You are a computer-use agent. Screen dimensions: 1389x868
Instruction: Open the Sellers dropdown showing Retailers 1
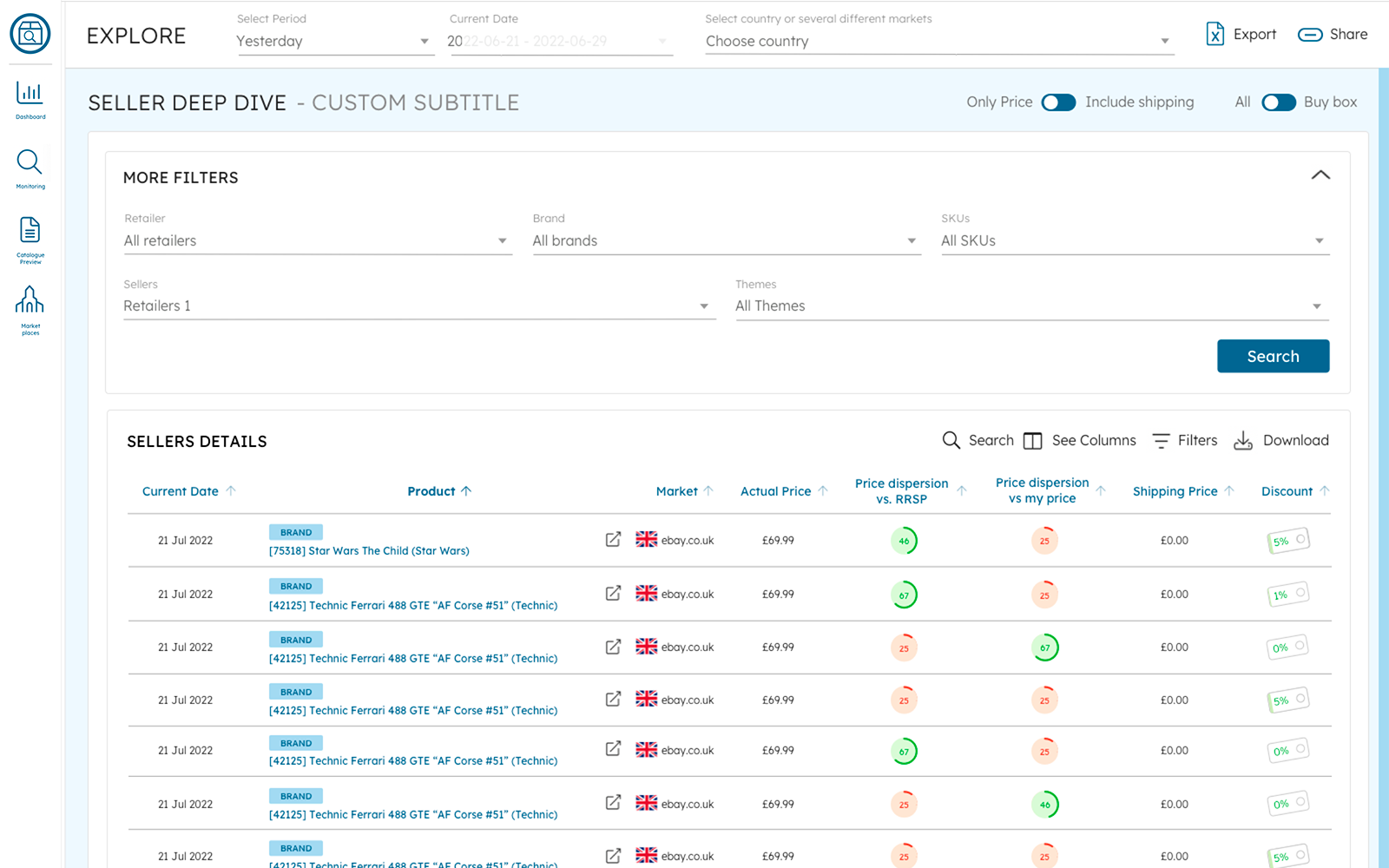click(419, 306)
